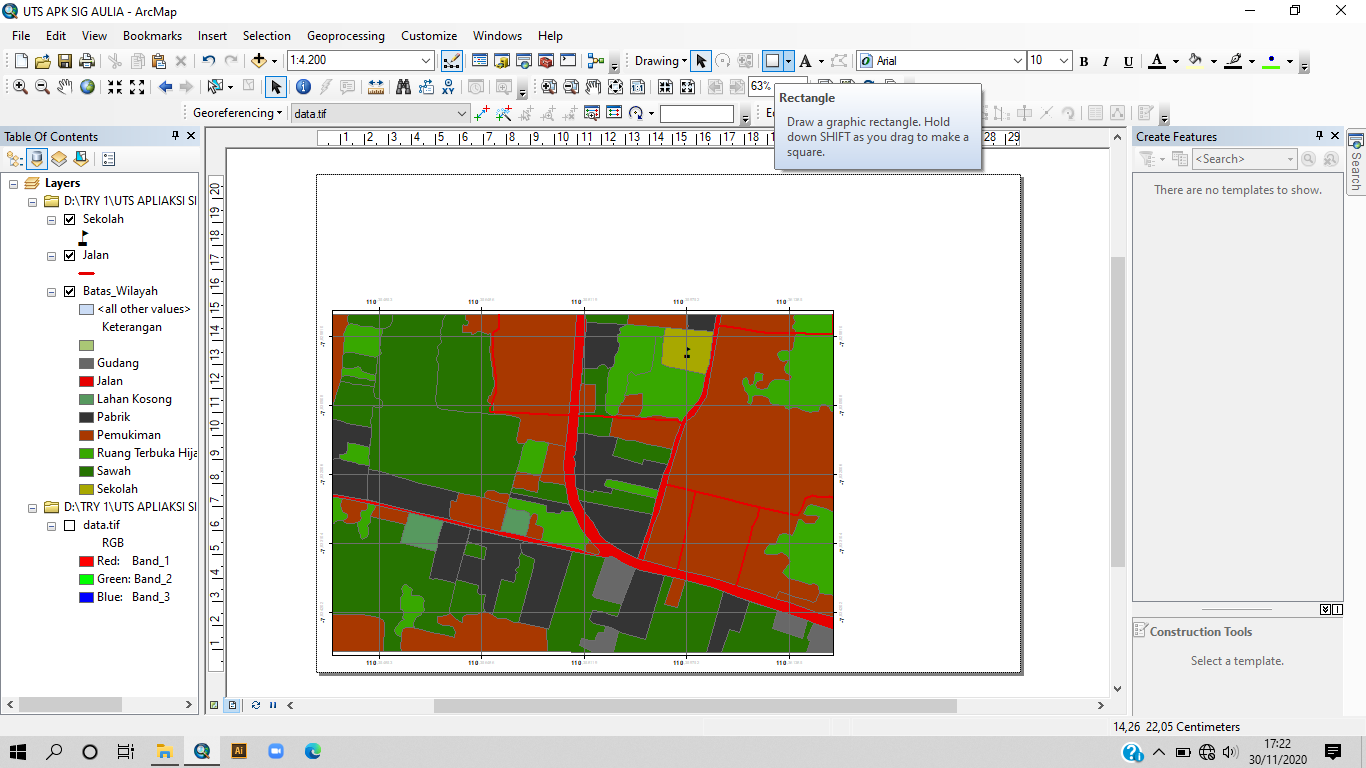Open the Editor Toolbar button
The image size is (1366, 768).
coord(451,61)
